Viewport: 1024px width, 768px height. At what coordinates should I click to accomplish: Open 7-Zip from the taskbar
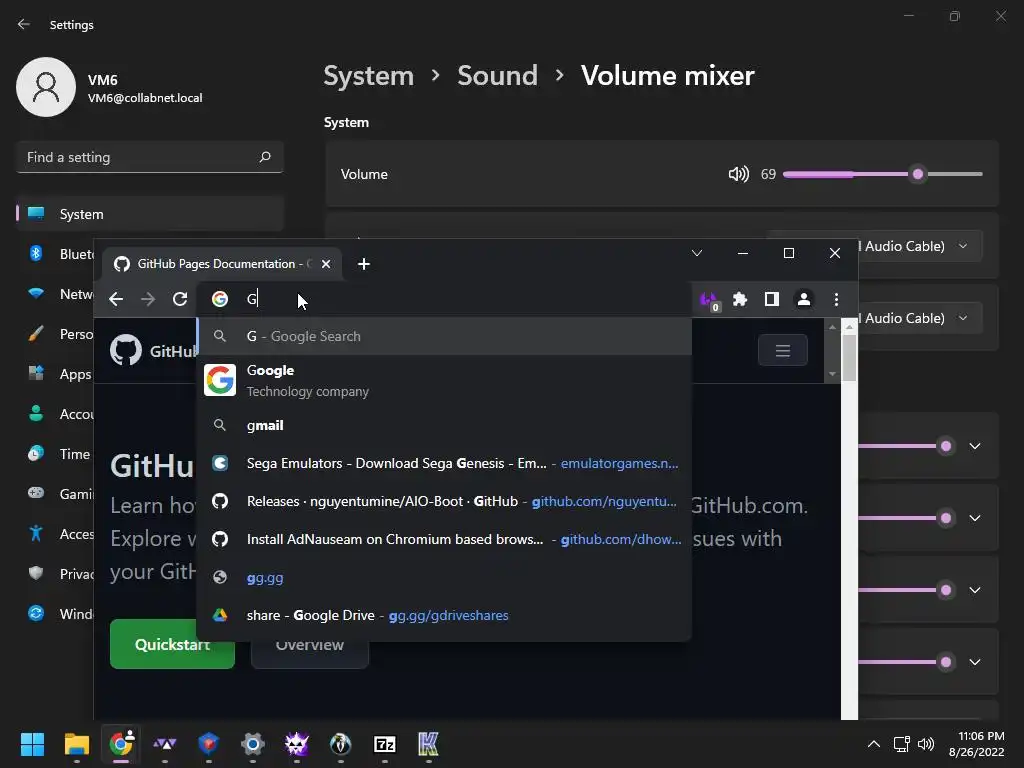tap(385, 744)
